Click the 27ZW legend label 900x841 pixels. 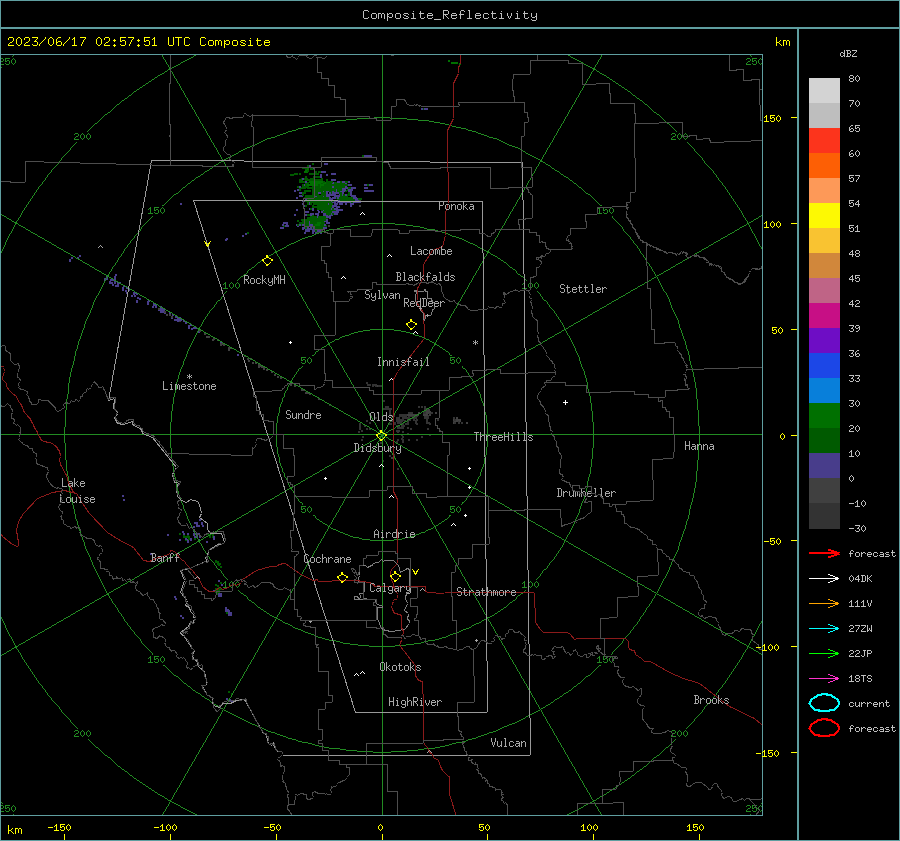[860, 629]
